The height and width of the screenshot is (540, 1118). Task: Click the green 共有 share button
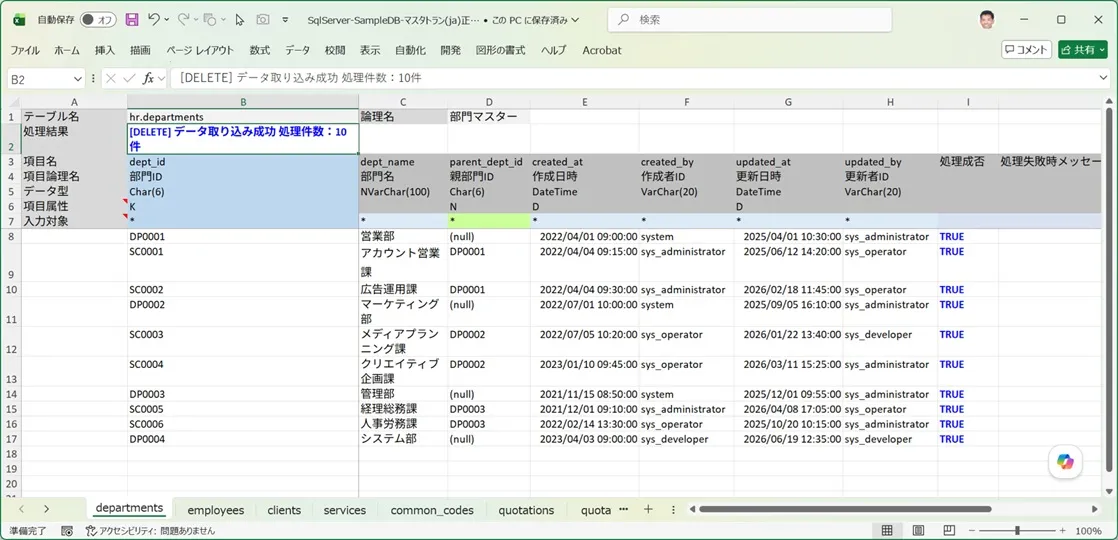coord(1083,49)
